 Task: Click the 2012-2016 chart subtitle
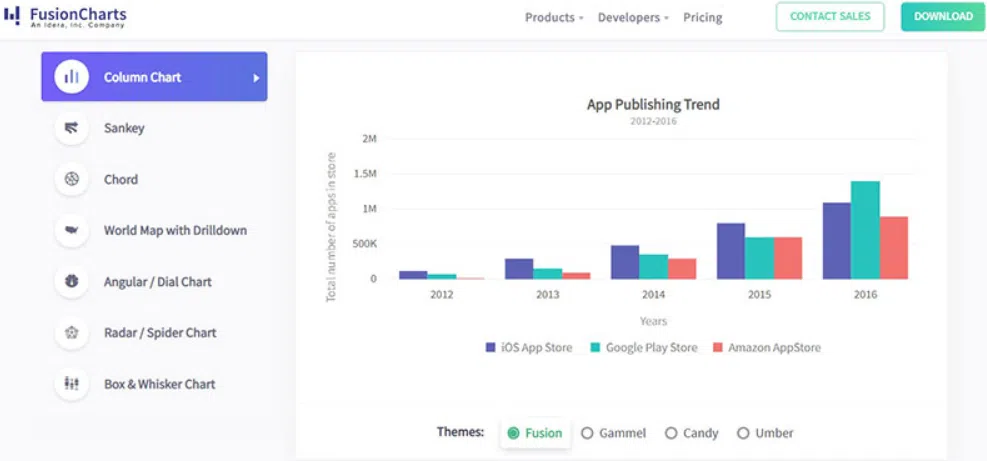pyautogui.click(x=653, y=121)
